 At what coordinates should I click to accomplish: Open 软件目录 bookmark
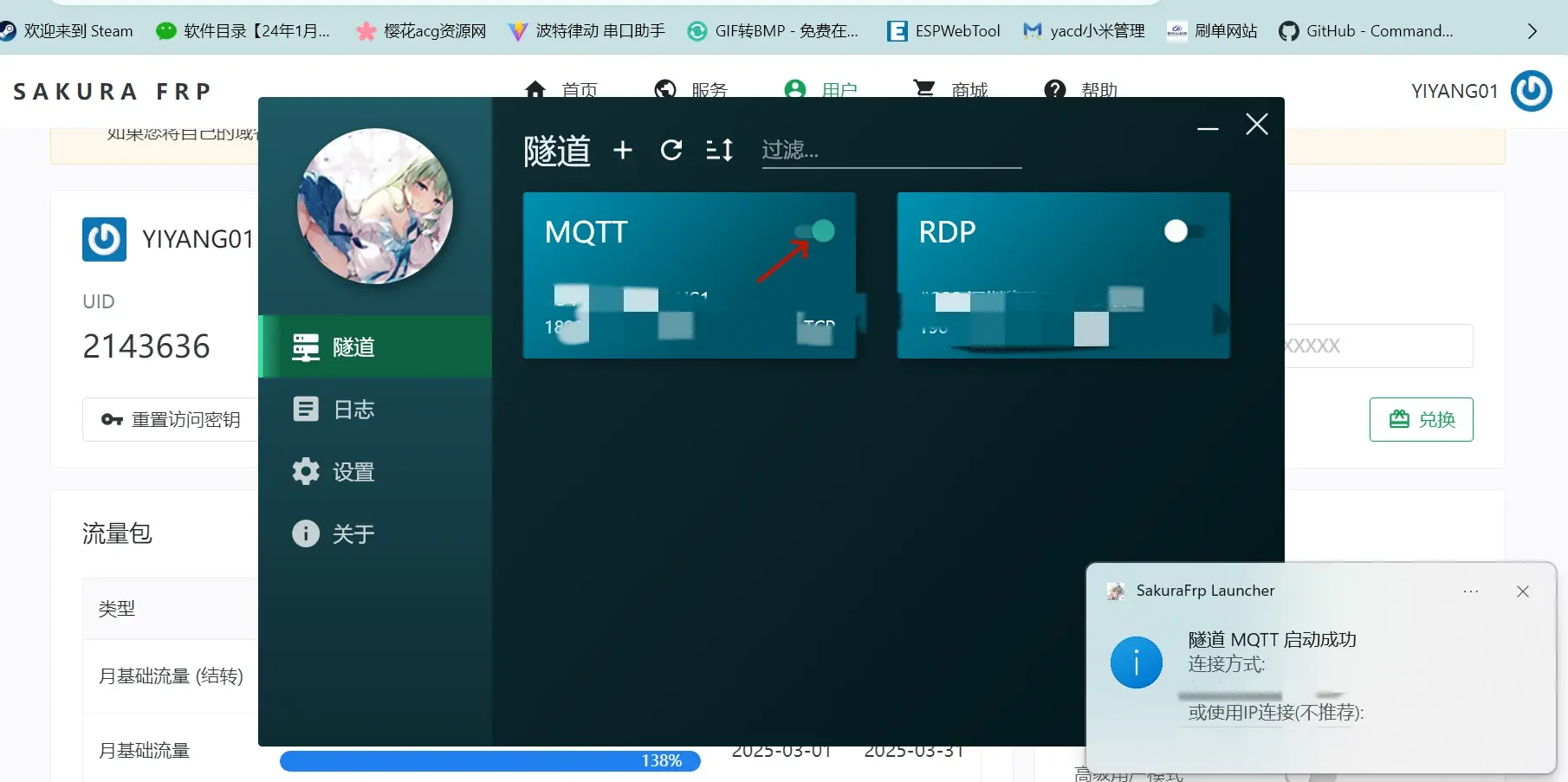pos(243,31)
